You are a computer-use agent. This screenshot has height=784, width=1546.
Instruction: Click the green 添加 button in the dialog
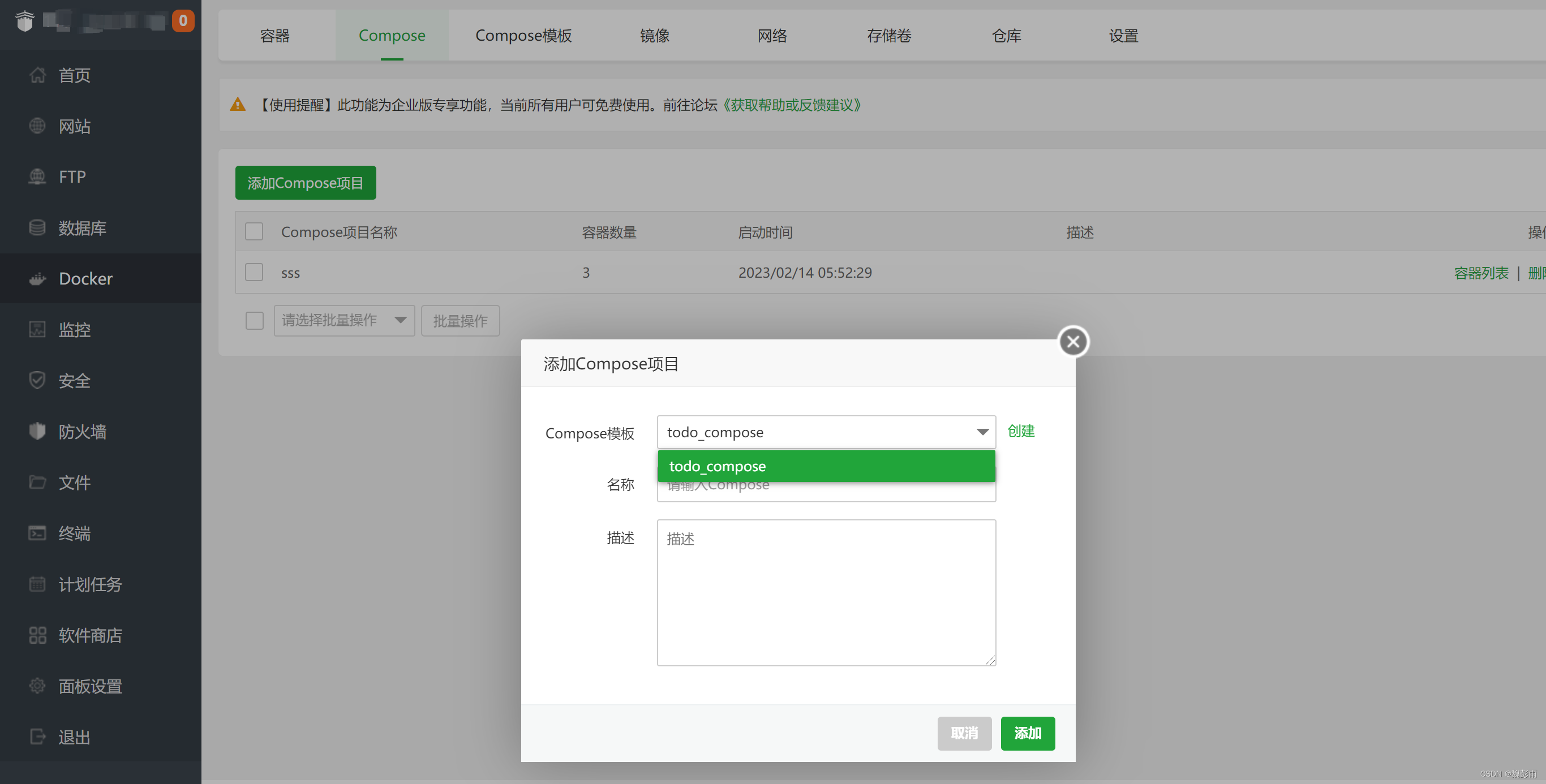(1027, 733)
